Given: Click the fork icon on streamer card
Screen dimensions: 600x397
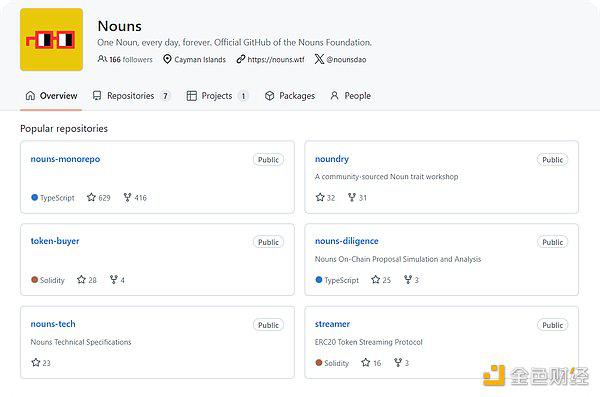Looking at the screenshot, I should (398, 362).
